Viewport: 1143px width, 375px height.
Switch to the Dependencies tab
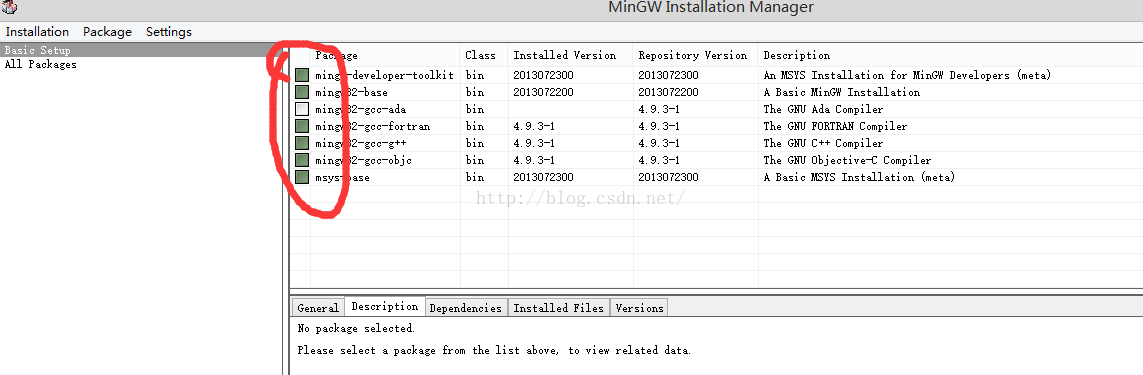[x=466, y=308]
